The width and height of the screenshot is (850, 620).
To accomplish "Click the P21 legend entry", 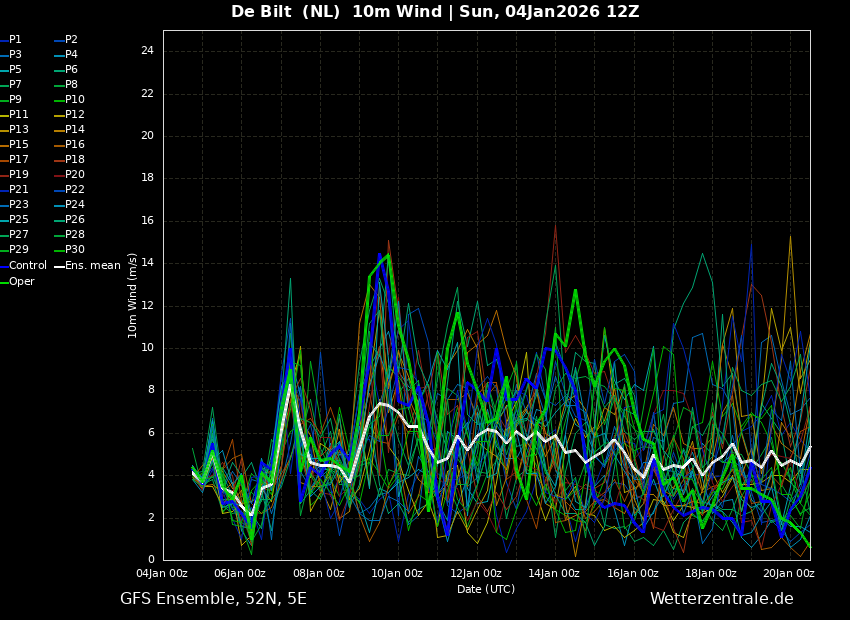I will (14, 190).
